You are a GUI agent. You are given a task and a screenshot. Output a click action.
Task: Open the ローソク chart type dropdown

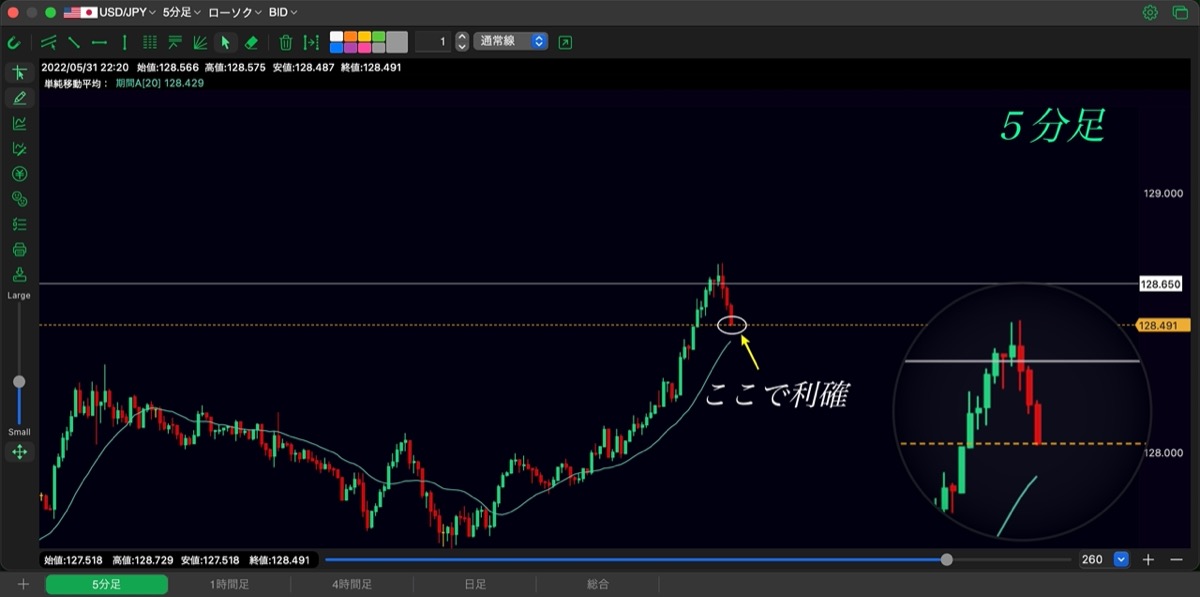235,13
